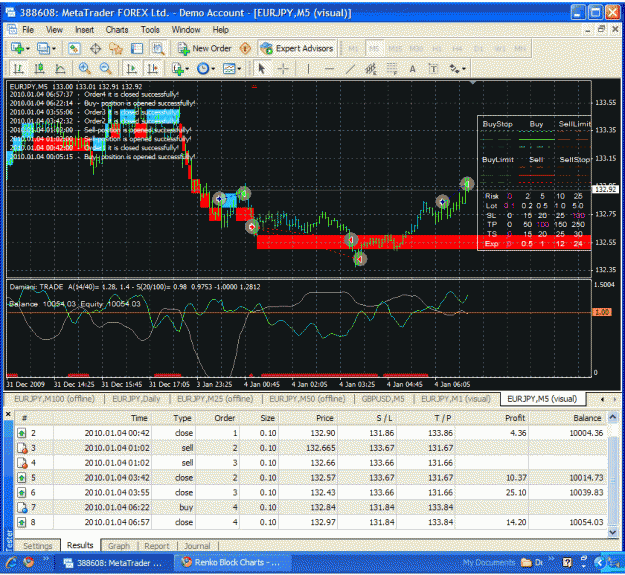Select the Horizontal Line drawing tool
The width and height of the screenshot is (625, 575).
329,69
